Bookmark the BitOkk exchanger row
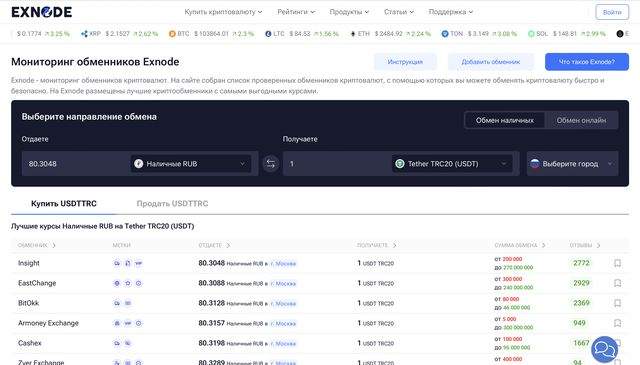The height and width of the screenshot is (365, 640). click(618, 303)
